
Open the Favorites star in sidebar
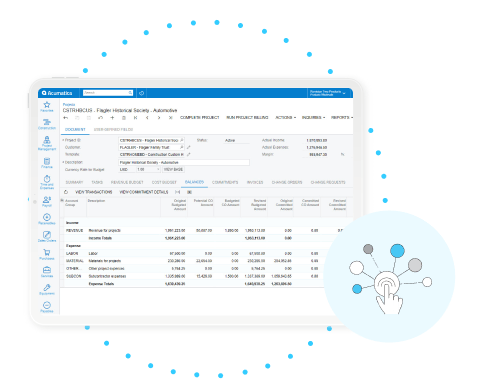click(47, 105)
